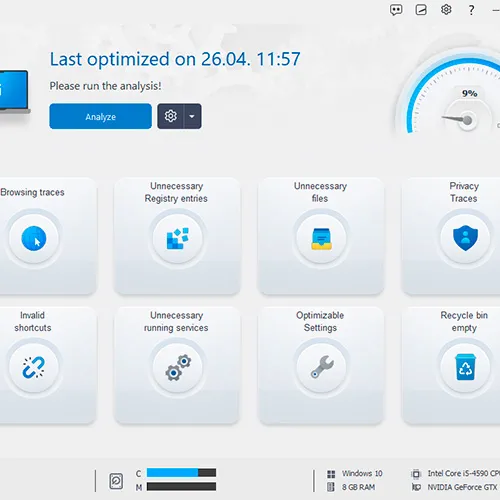Open the feedback chat bubble icon
This screenshot has height=500, width=500.
pos(396,10)
